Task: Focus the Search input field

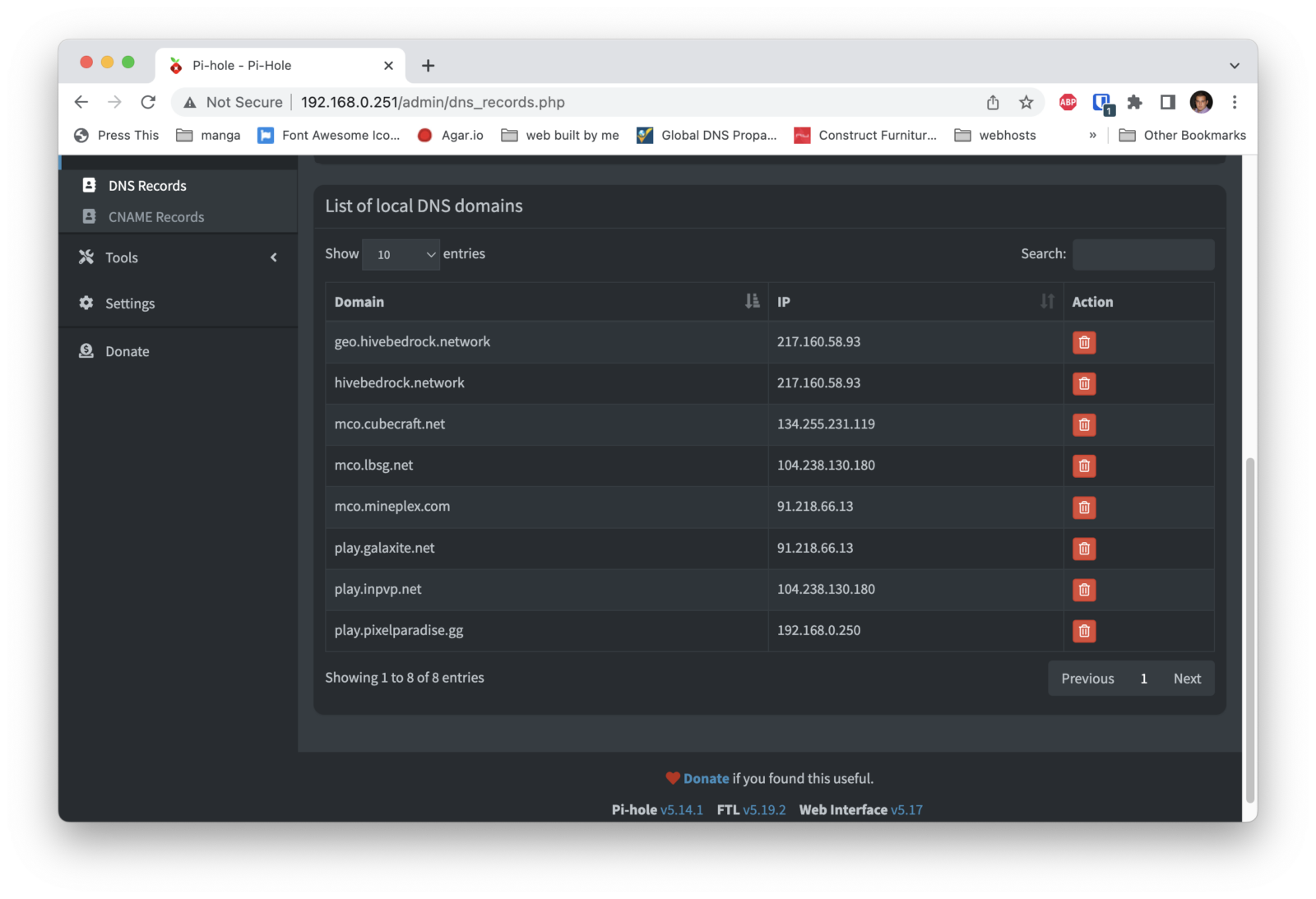Action: 1142,255
